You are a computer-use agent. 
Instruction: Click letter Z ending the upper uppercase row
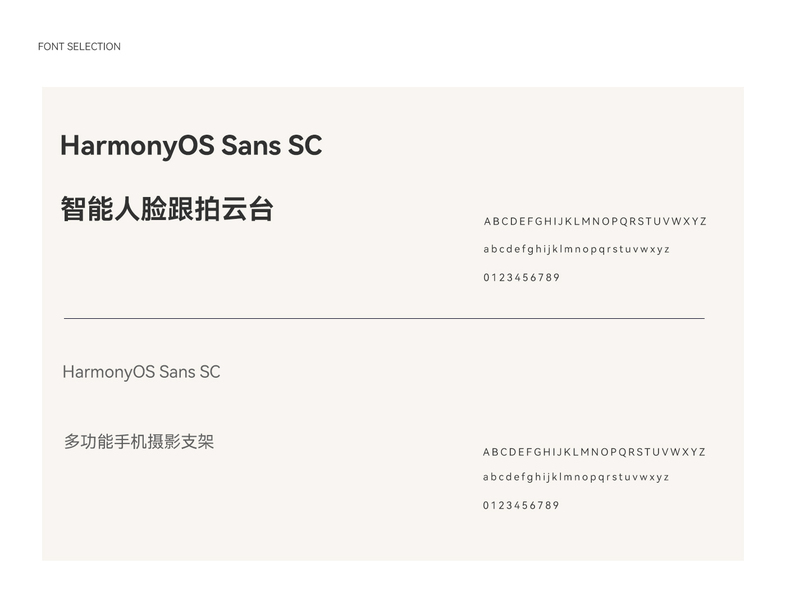click(x=703, y=222)
